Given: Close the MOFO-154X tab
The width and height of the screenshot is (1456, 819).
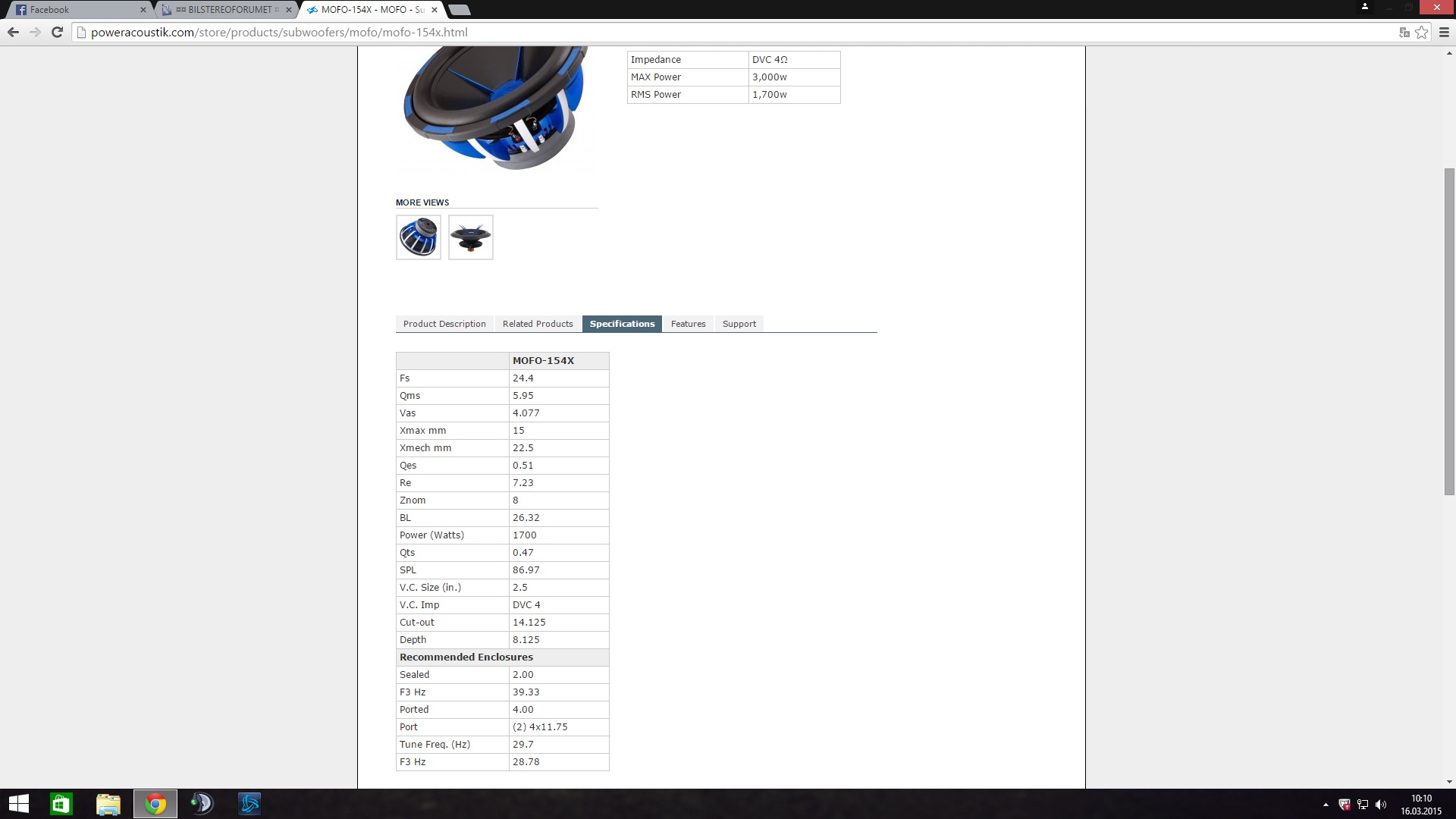Looking at the screenshot, I should click(x=435, y=10).
